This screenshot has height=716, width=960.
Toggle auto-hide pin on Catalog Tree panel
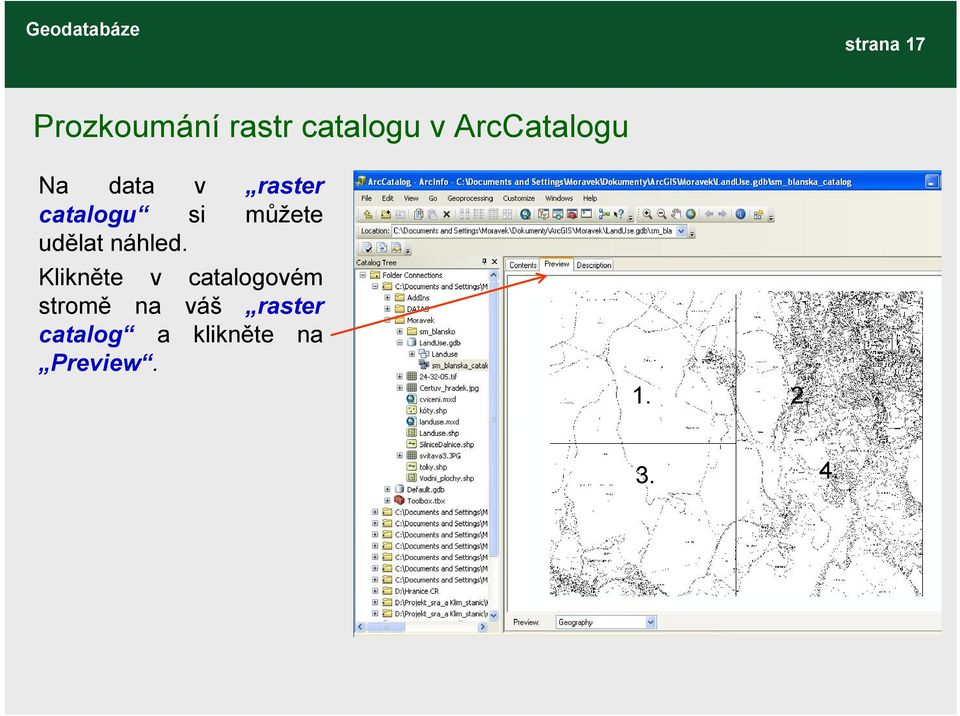[x=484, y=262]
